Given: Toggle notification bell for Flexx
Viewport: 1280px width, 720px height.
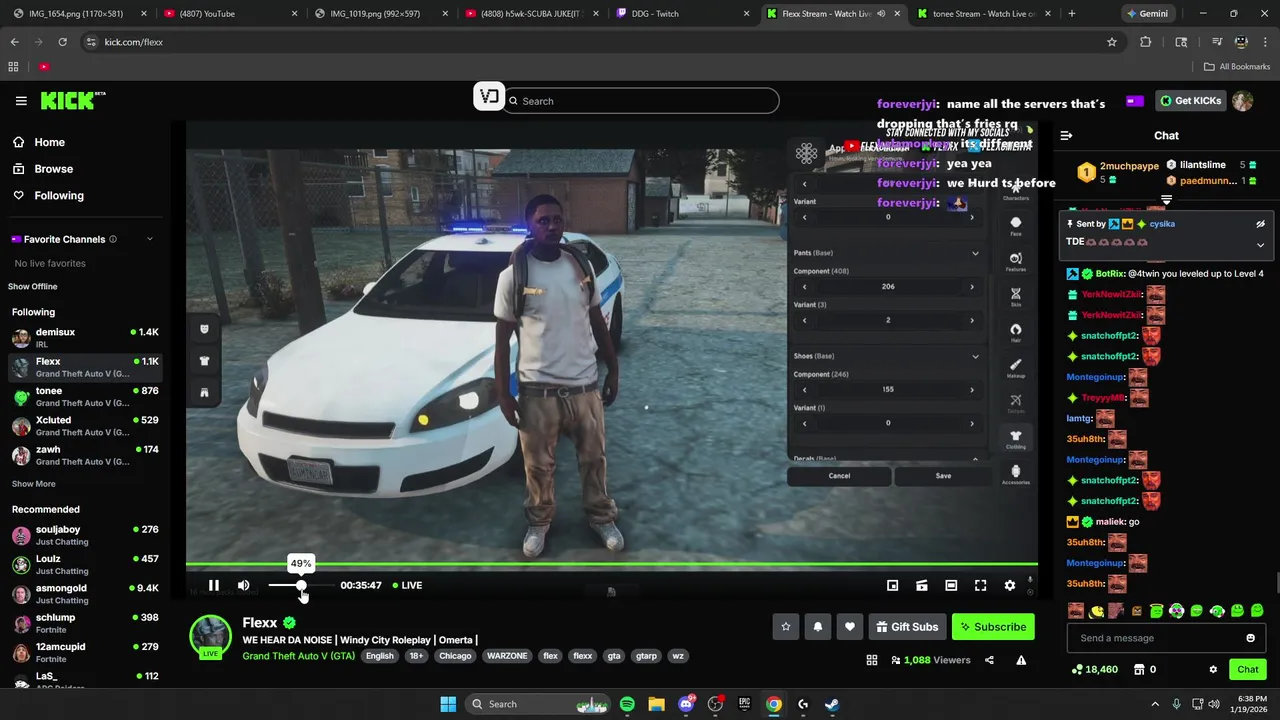Looking at the screenshot, I should [818, 627].
